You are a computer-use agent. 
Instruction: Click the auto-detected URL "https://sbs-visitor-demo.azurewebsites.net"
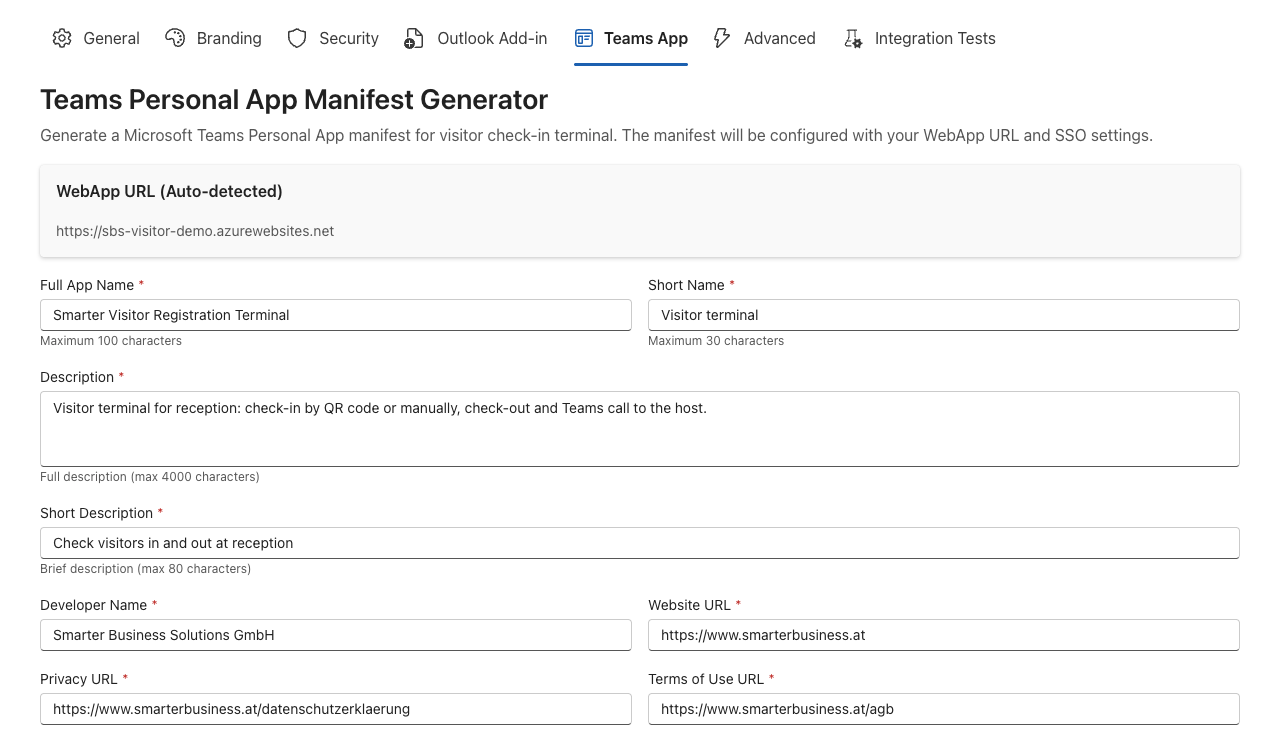click(x=195, y=231)
